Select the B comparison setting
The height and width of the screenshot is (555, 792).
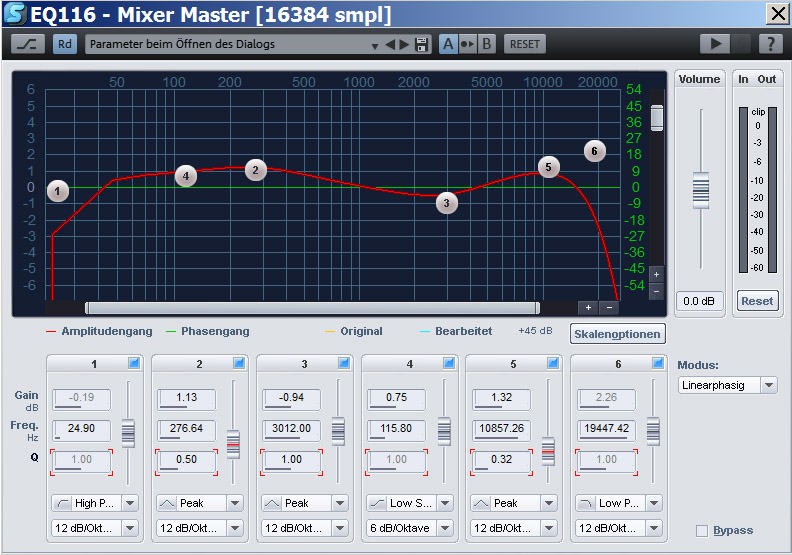[x=486, y=44]
